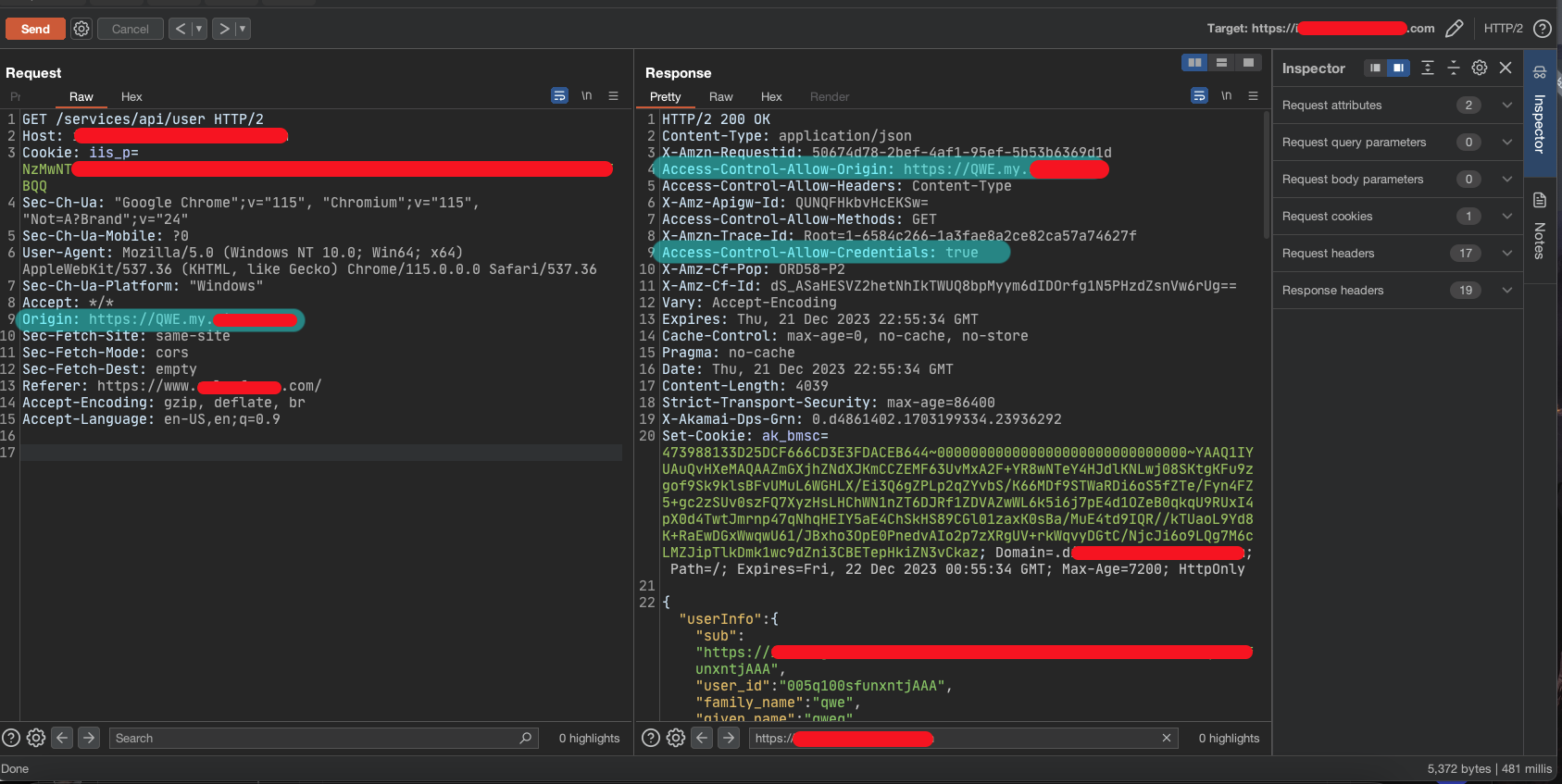
Task: Switch Request view to Raw tab
Action: click(81, 96)
